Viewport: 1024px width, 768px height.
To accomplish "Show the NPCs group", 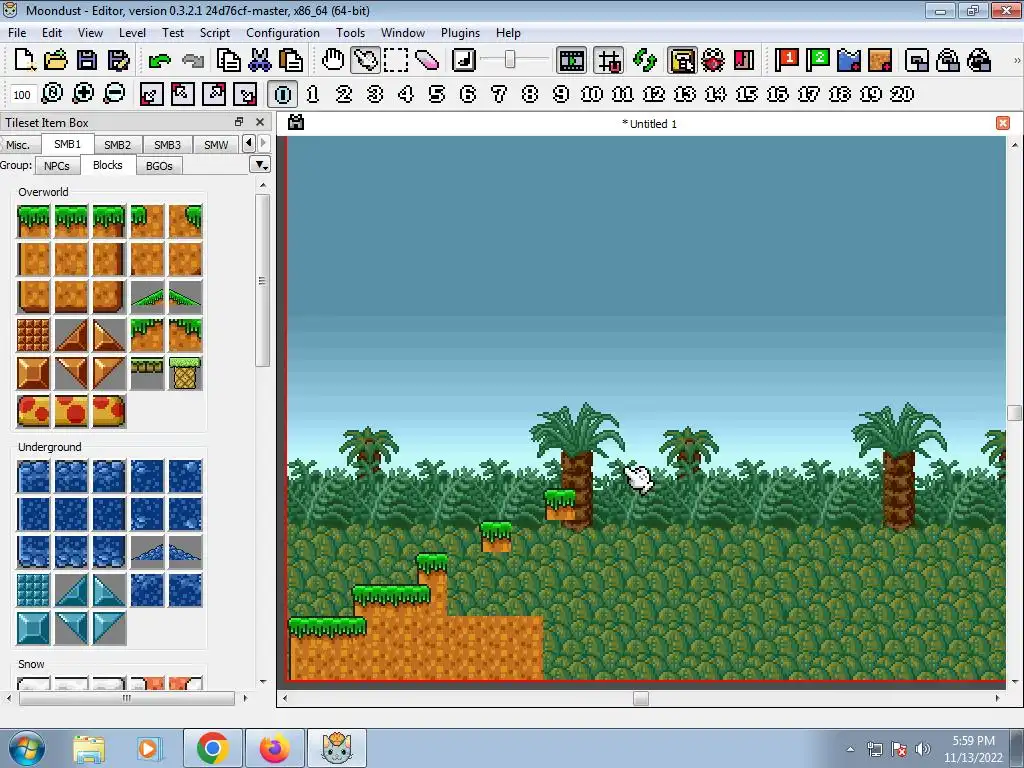I will [x=57, y=166].
